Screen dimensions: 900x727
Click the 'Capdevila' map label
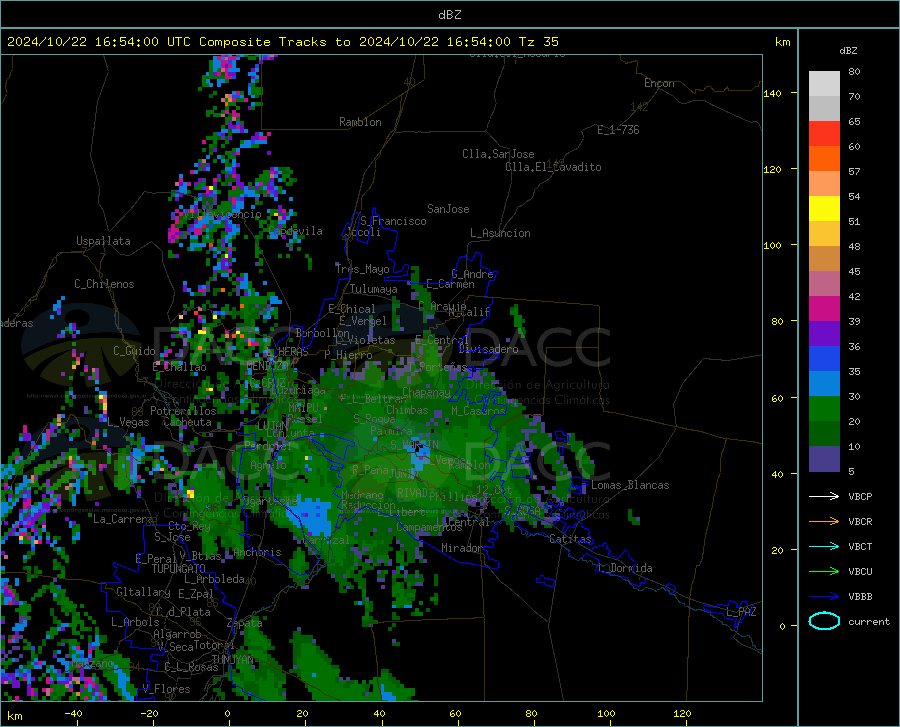295,231
